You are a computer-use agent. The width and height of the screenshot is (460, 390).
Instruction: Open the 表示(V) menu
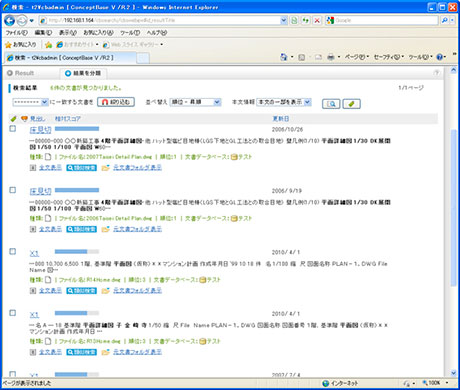pyautogui.click(x=68, y=33)
